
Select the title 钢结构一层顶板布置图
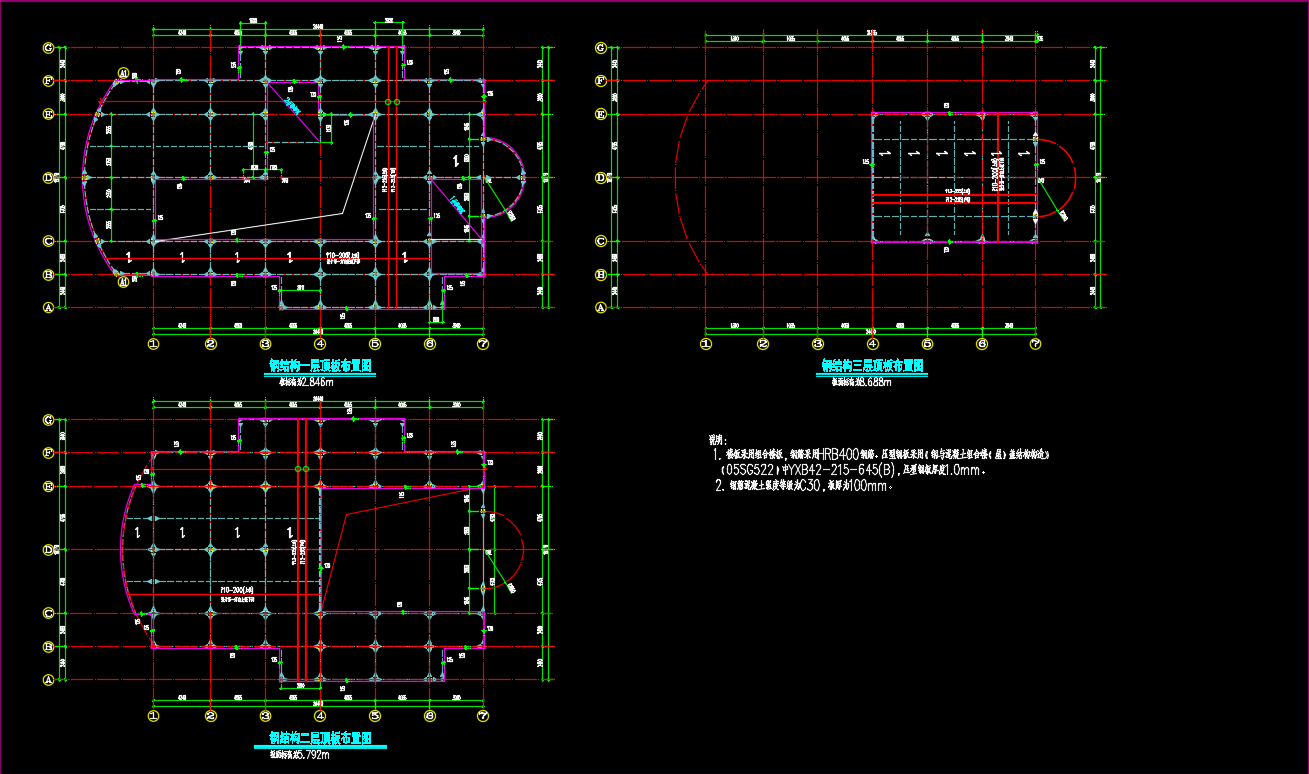pyautogui.click(x=320, y=367)
